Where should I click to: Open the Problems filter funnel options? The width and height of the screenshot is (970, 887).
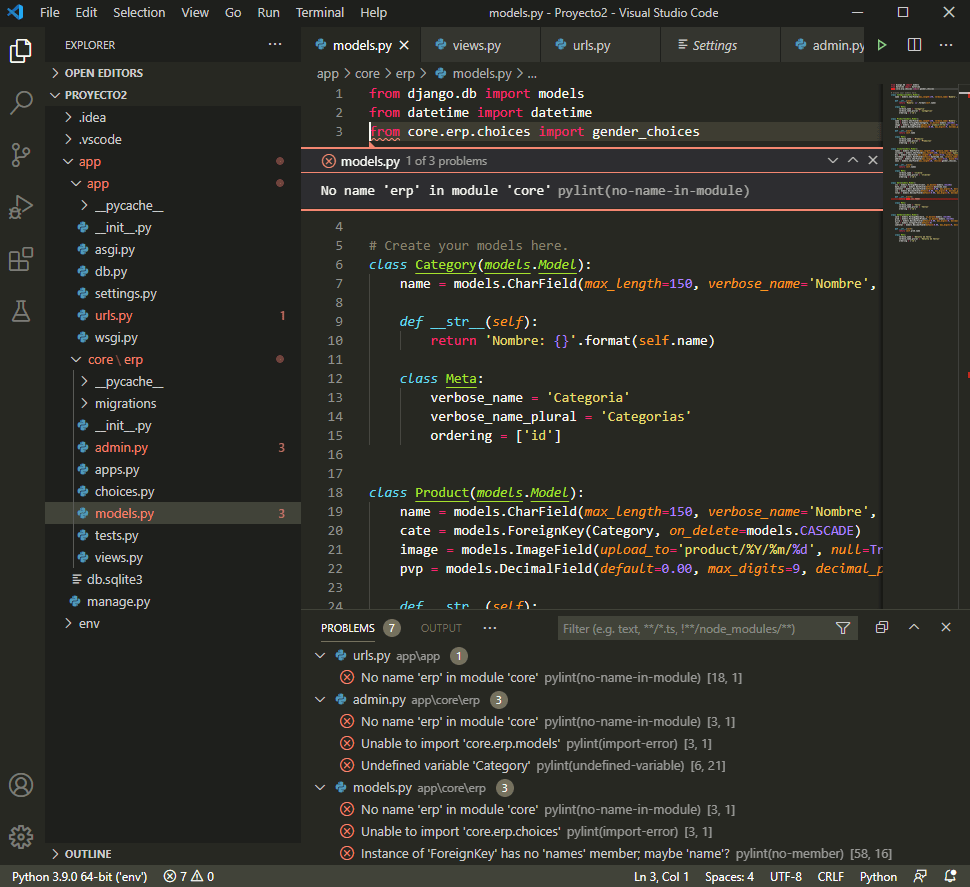tap(843, 628)
